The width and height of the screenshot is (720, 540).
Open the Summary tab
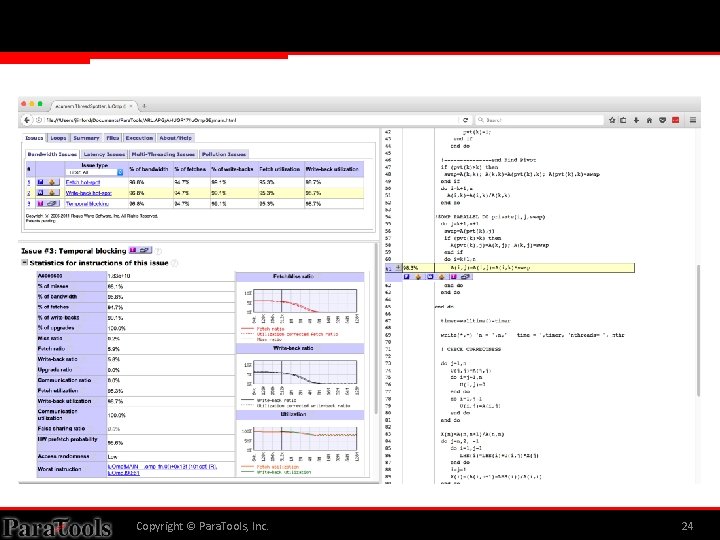(86, 138)
